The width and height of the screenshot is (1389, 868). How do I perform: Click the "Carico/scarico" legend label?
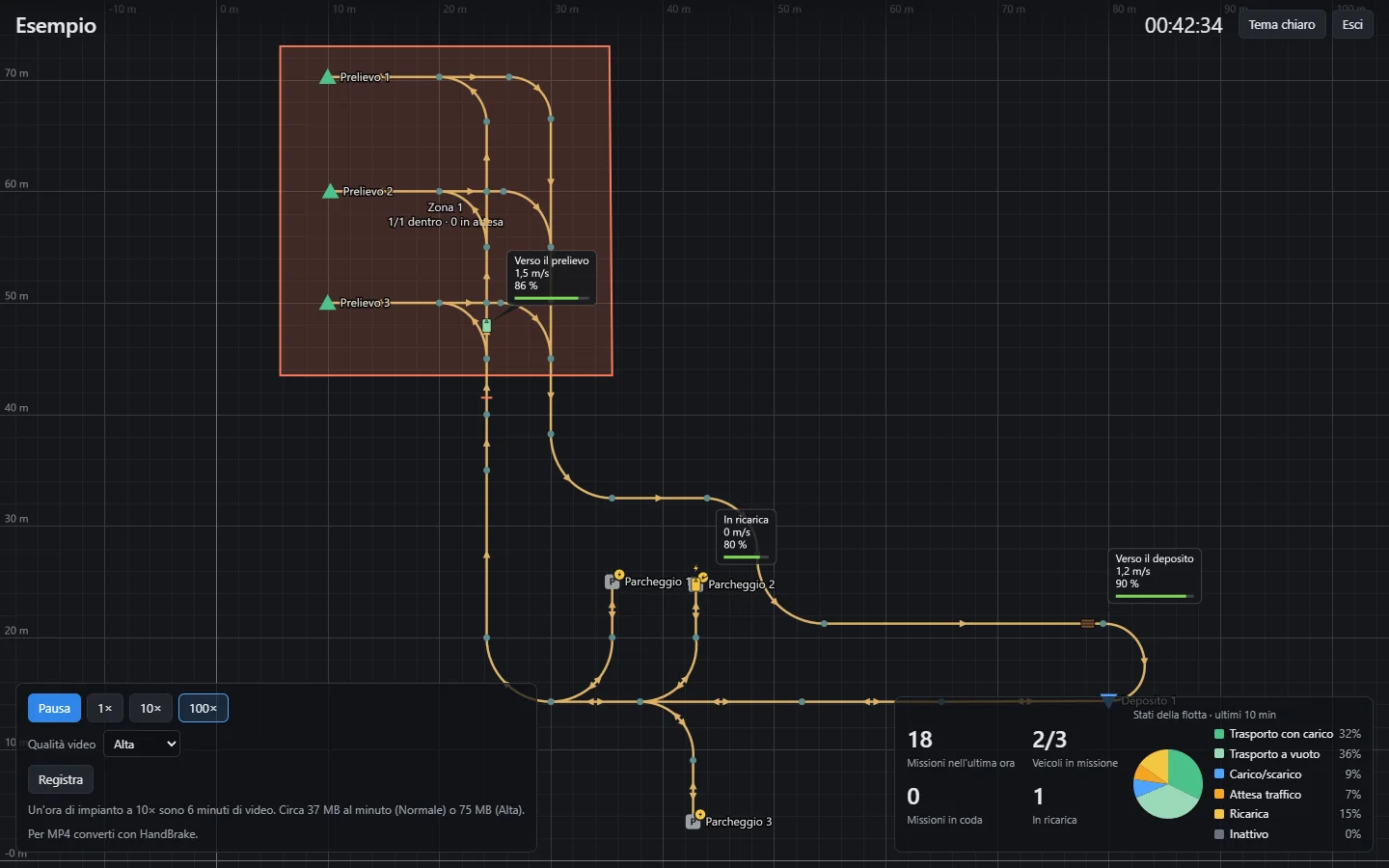click(x=1266, y=774)
